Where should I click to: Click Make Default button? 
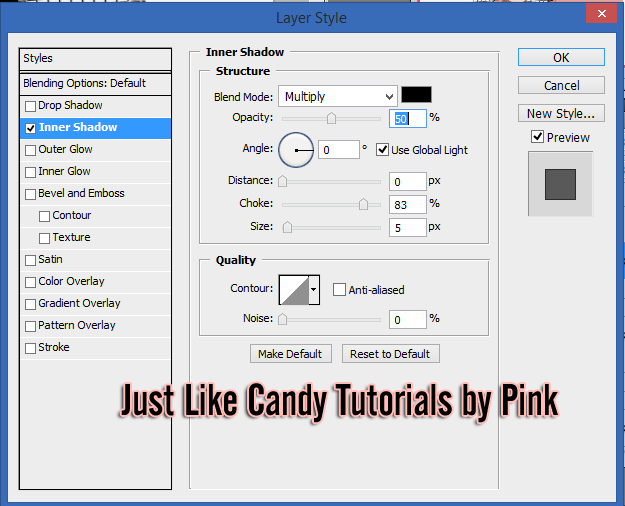[291, 354]
